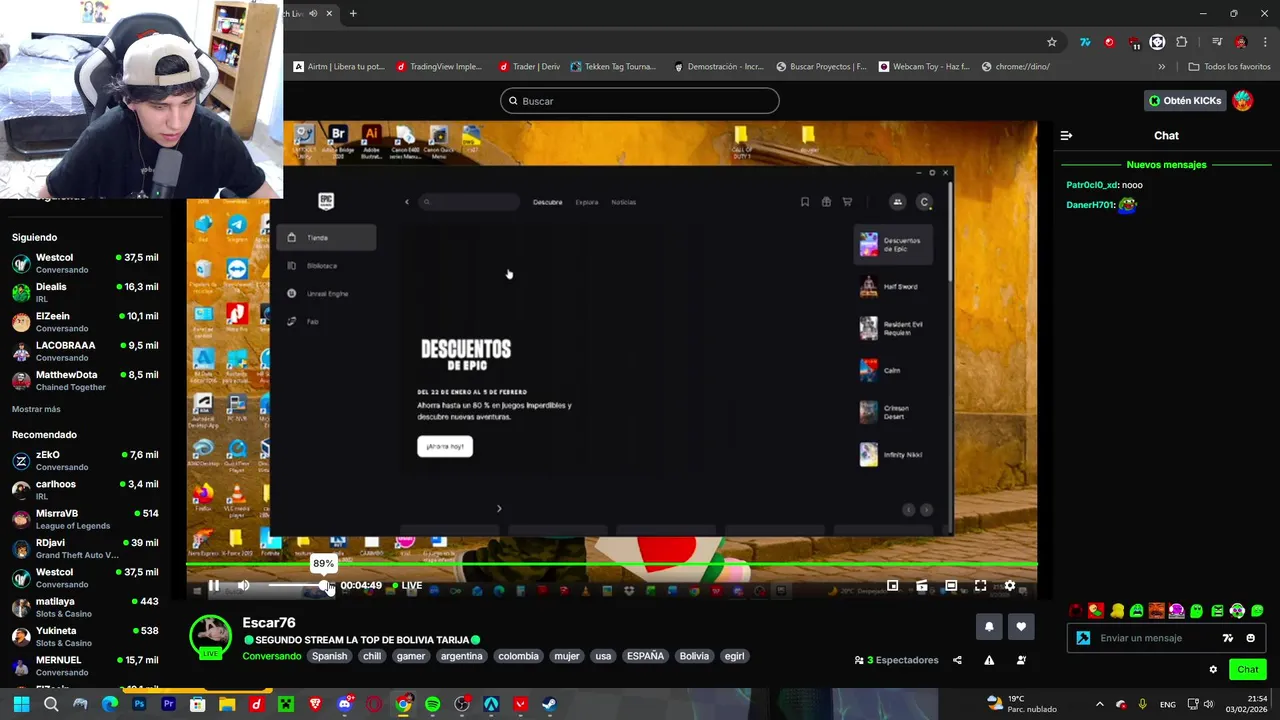Enable picture-in-picture mode in player
Viewport: 1280px width, 720px height.
point(893,586)
